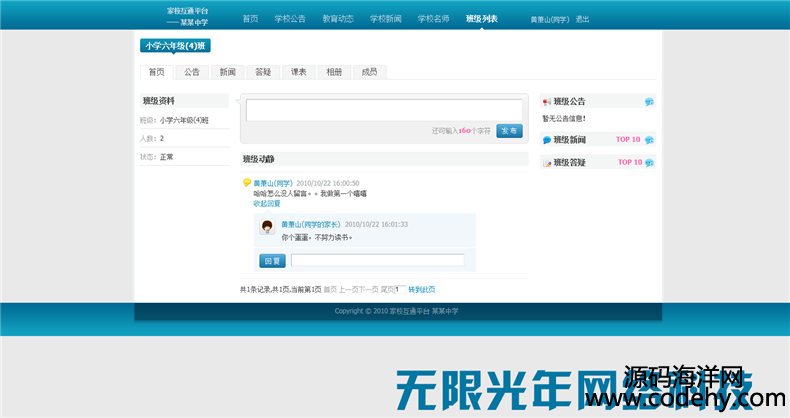Click the 转到此页 link in pagination

point(421,289)
